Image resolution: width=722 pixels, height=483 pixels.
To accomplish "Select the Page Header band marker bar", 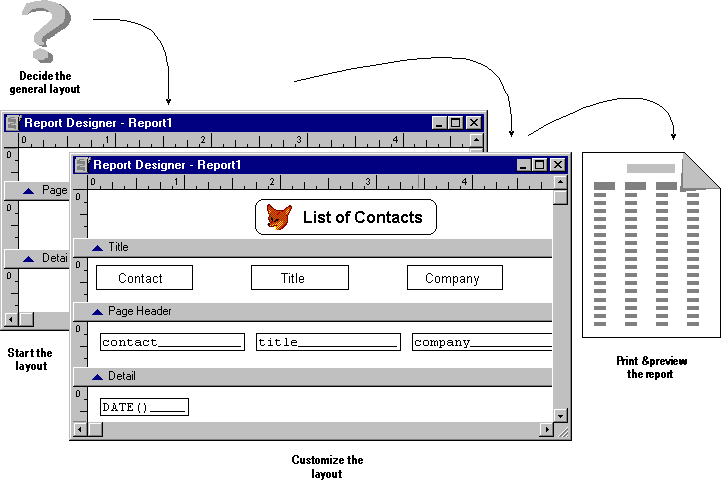I will [x=320, y=312].
